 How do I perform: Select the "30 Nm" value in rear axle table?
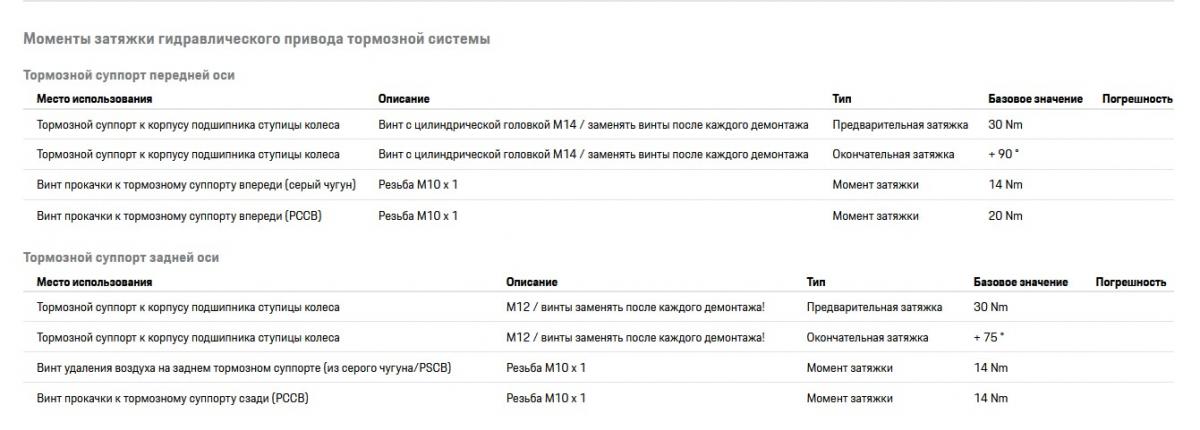(x=990, y=307)
